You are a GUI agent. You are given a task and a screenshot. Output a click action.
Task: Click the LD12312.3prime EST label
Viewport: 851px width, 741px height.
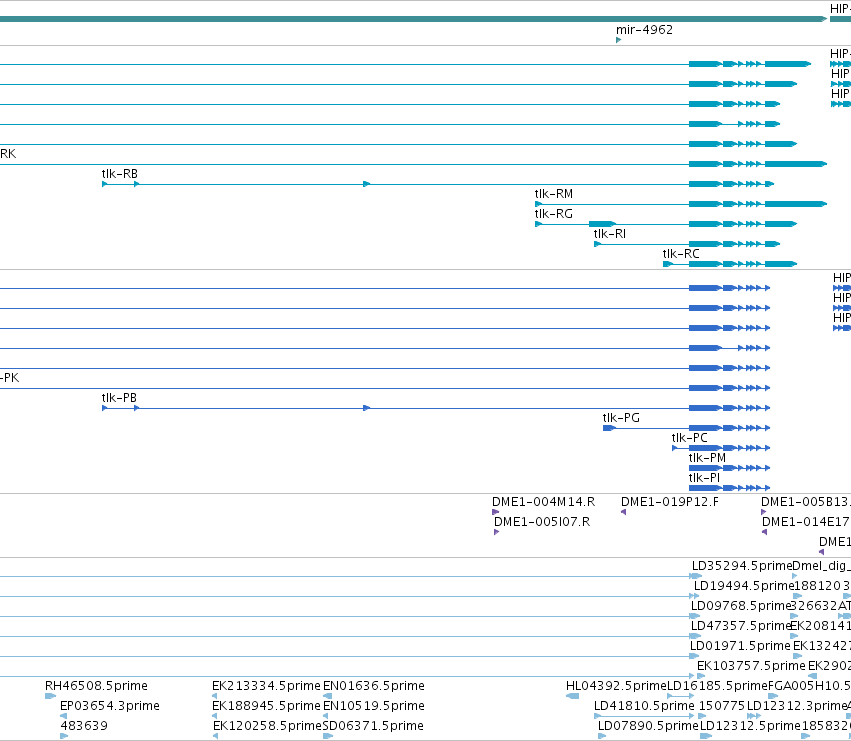click(797, 706)
